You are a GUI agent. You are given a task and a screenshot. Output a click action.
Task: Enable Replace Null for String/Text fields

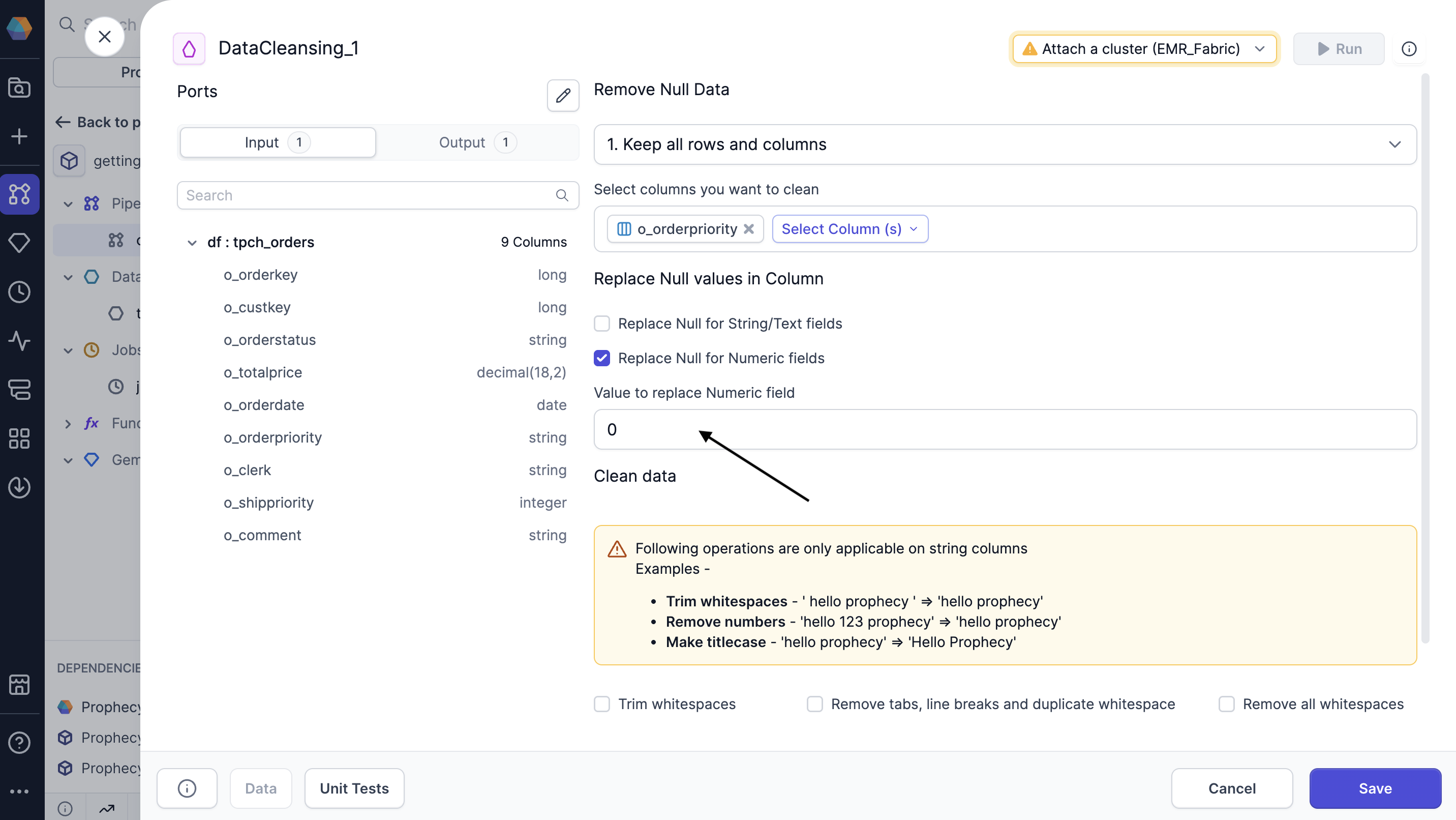602,324
